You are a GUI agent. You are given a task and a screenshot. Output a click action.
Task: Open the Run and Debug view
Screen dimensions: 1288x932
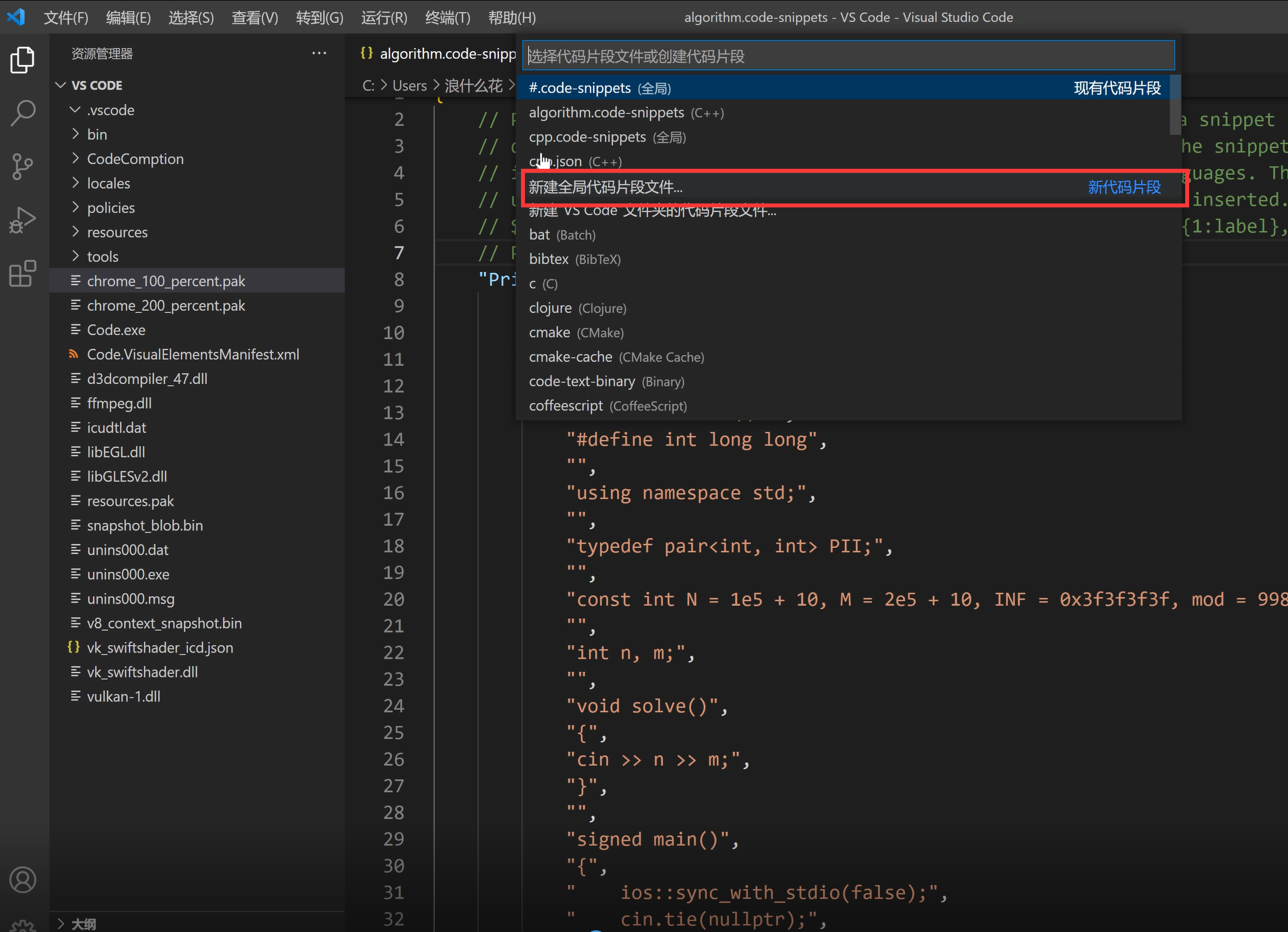[x=23, y=220]
